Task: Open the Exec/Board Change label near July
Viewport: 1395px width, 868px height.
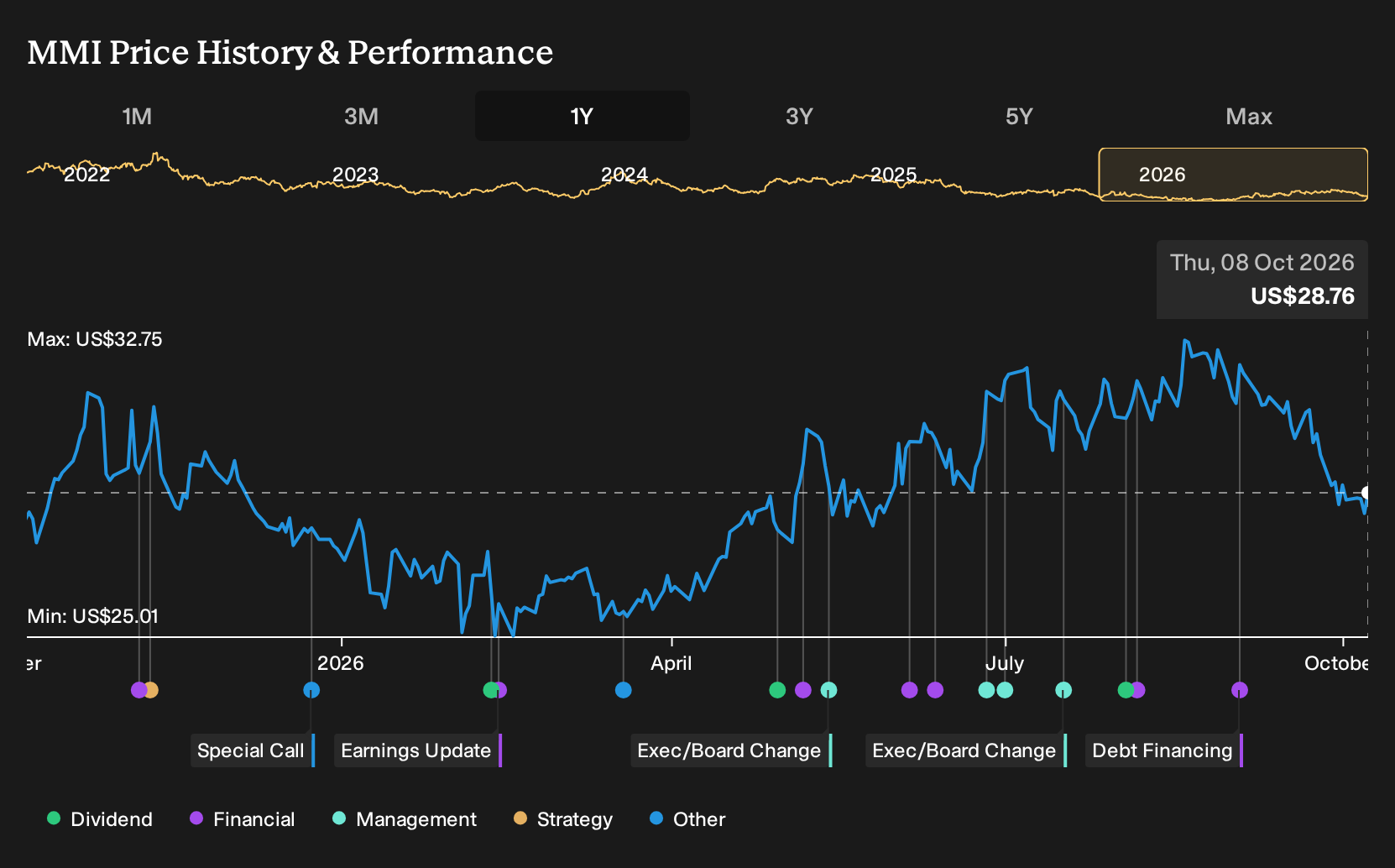Action: tap(966, 750)
